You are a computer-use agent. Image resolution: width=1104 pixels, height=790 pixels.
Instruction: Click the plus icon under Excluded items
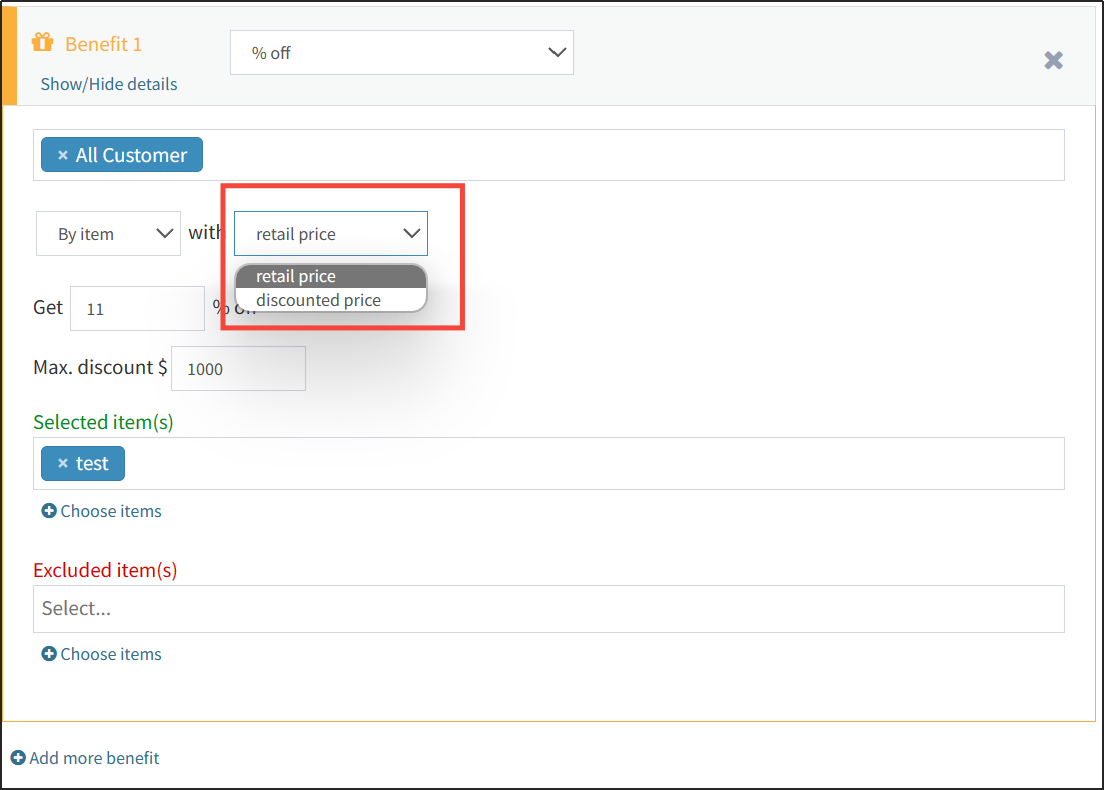(47, 654)
